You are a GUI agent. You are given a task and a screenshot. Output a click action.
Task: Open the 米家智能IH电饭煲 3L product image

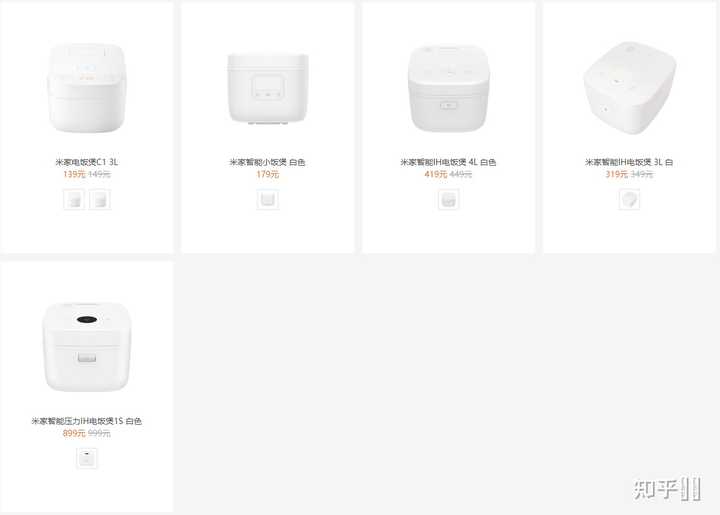click(x=630, y=88)
